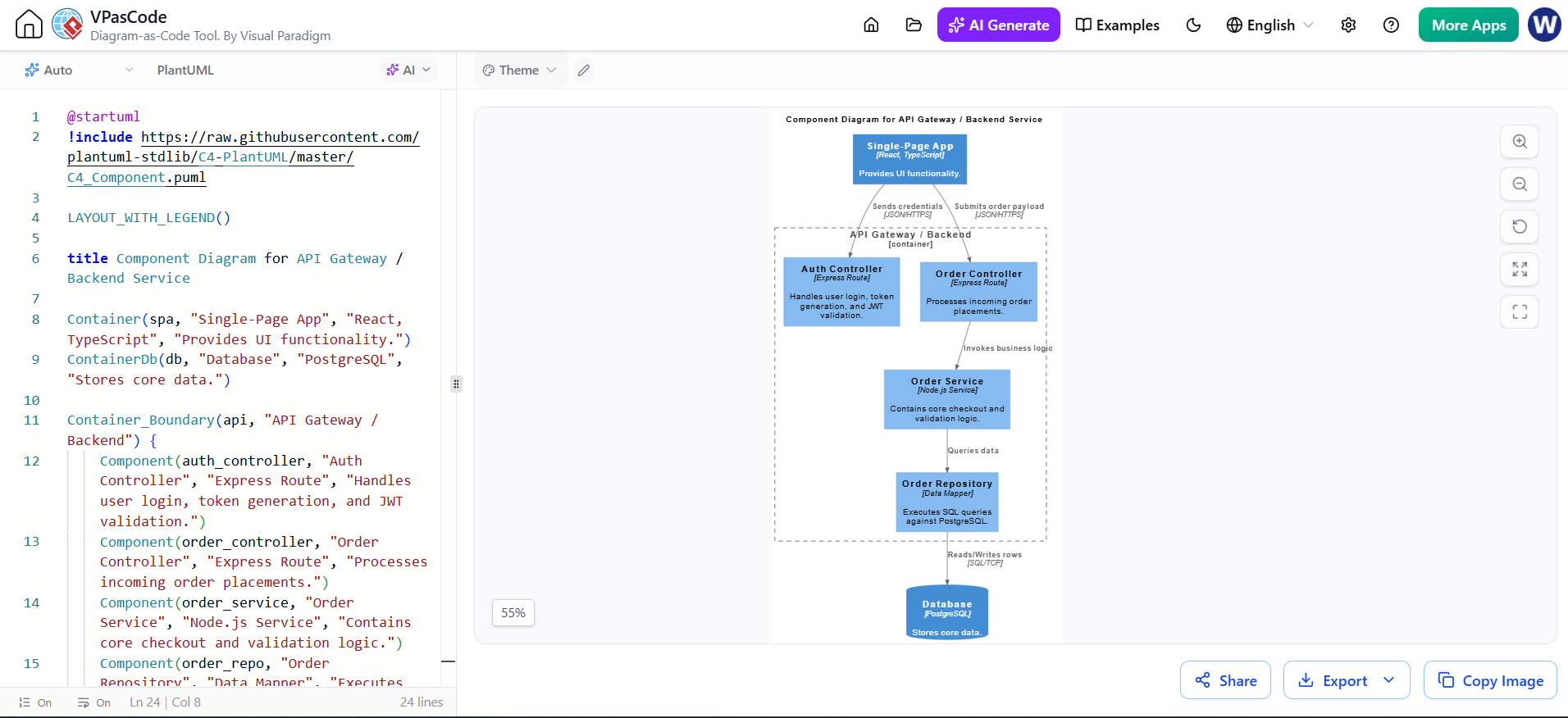Toggle dark mode moon icon
This screenshot has height=718, width=1568.
pos(1193,25)
